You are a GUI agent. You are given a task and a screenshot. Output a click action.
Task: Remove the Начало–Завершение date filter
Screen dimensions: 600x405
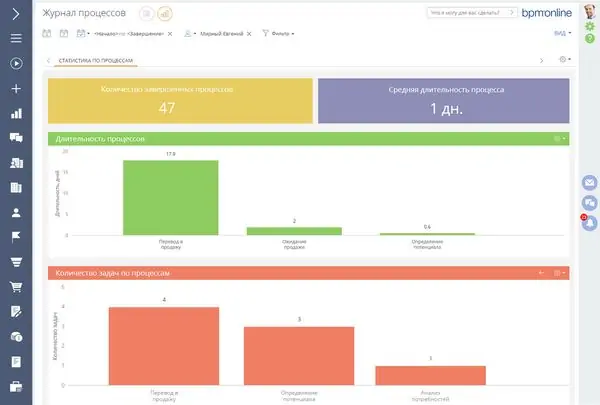[x=170, y=33]
